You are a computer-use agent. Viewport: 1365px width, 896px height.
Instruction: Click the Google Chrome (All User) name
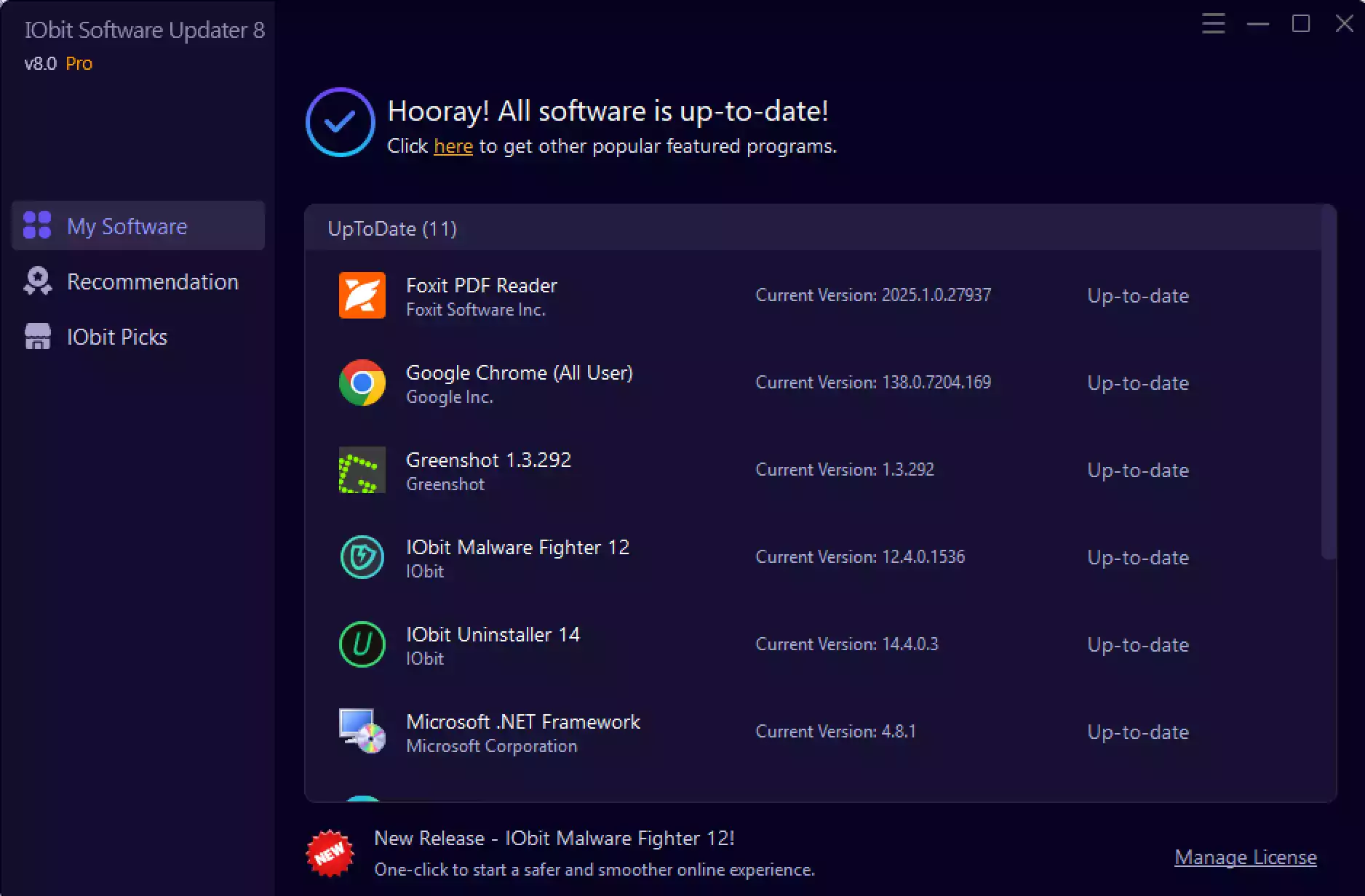(x=520, y=372)
